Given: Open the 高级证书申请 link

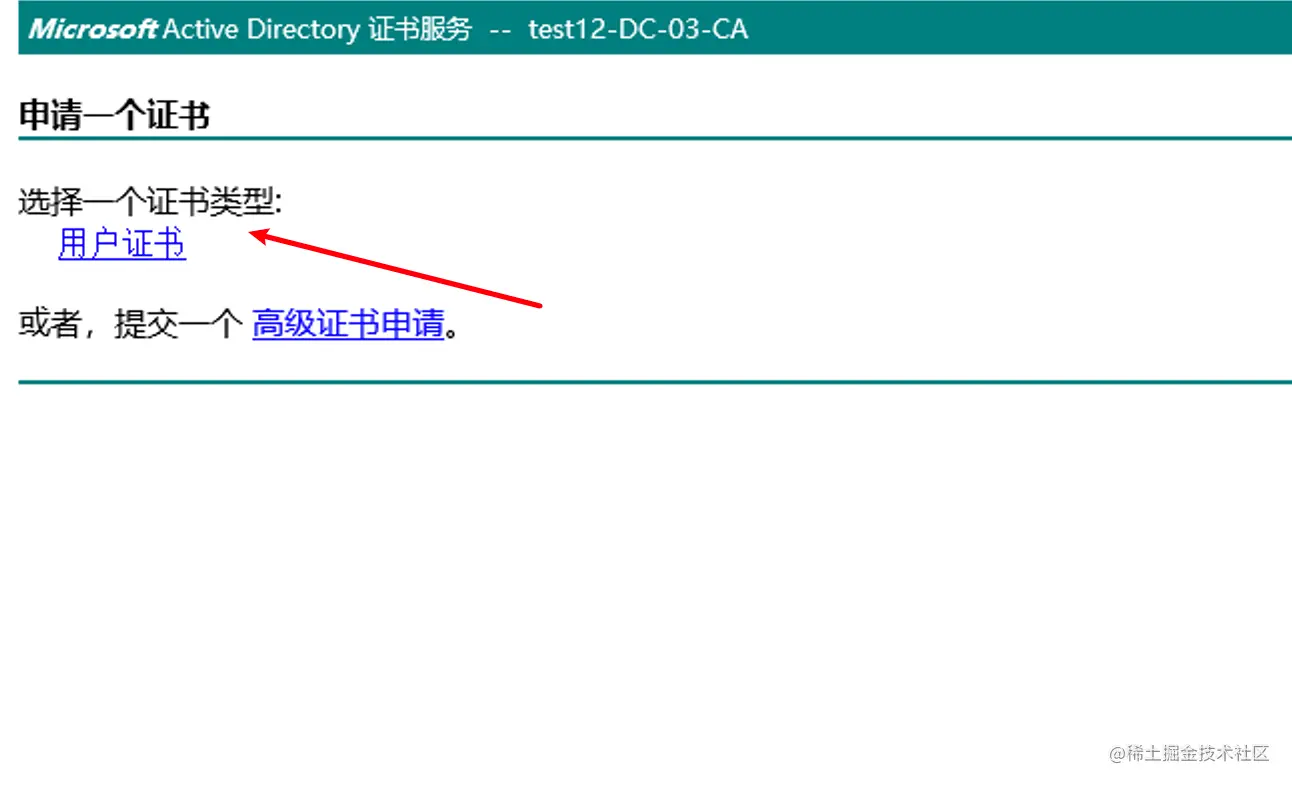Looking at the screenshot, I should 348,324.
